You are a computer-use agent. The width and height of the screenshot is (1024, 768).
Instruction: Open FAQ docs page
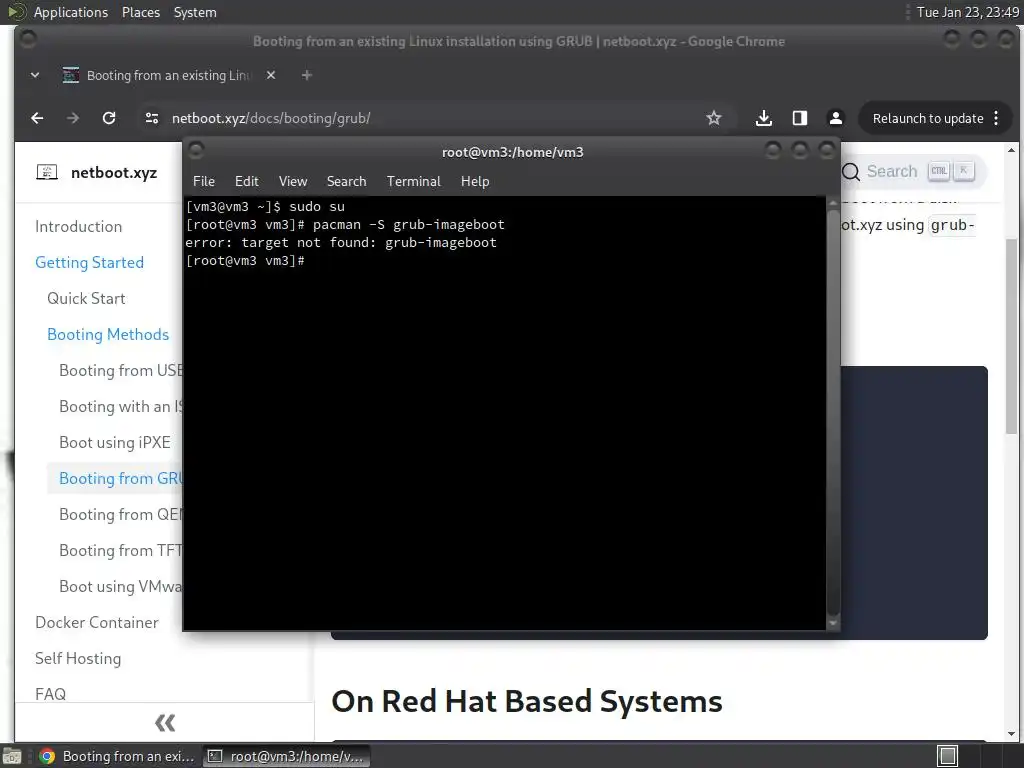(50, 694)
